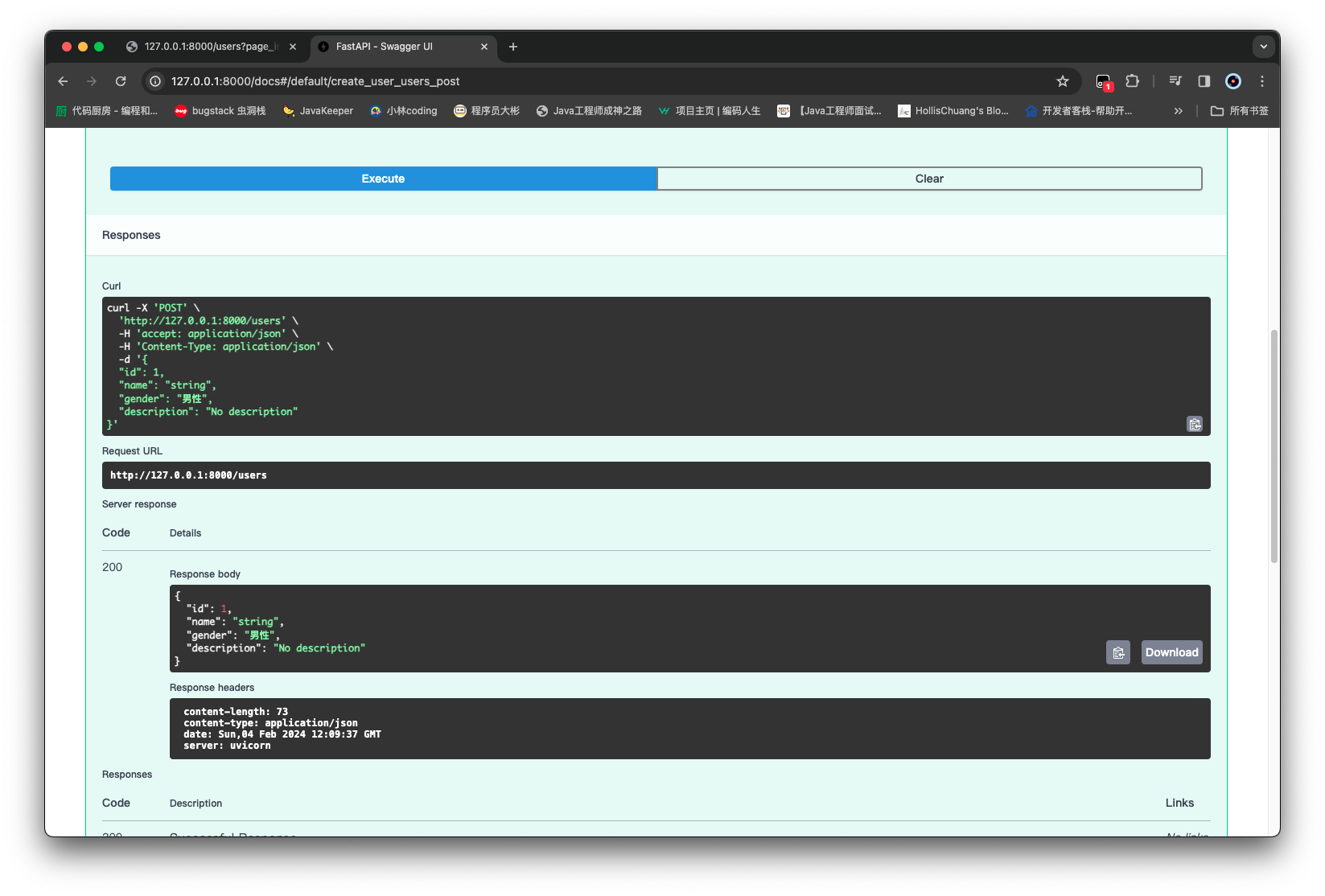
Task: Copy the curl command to clipboard
Action: [1195, 424]
